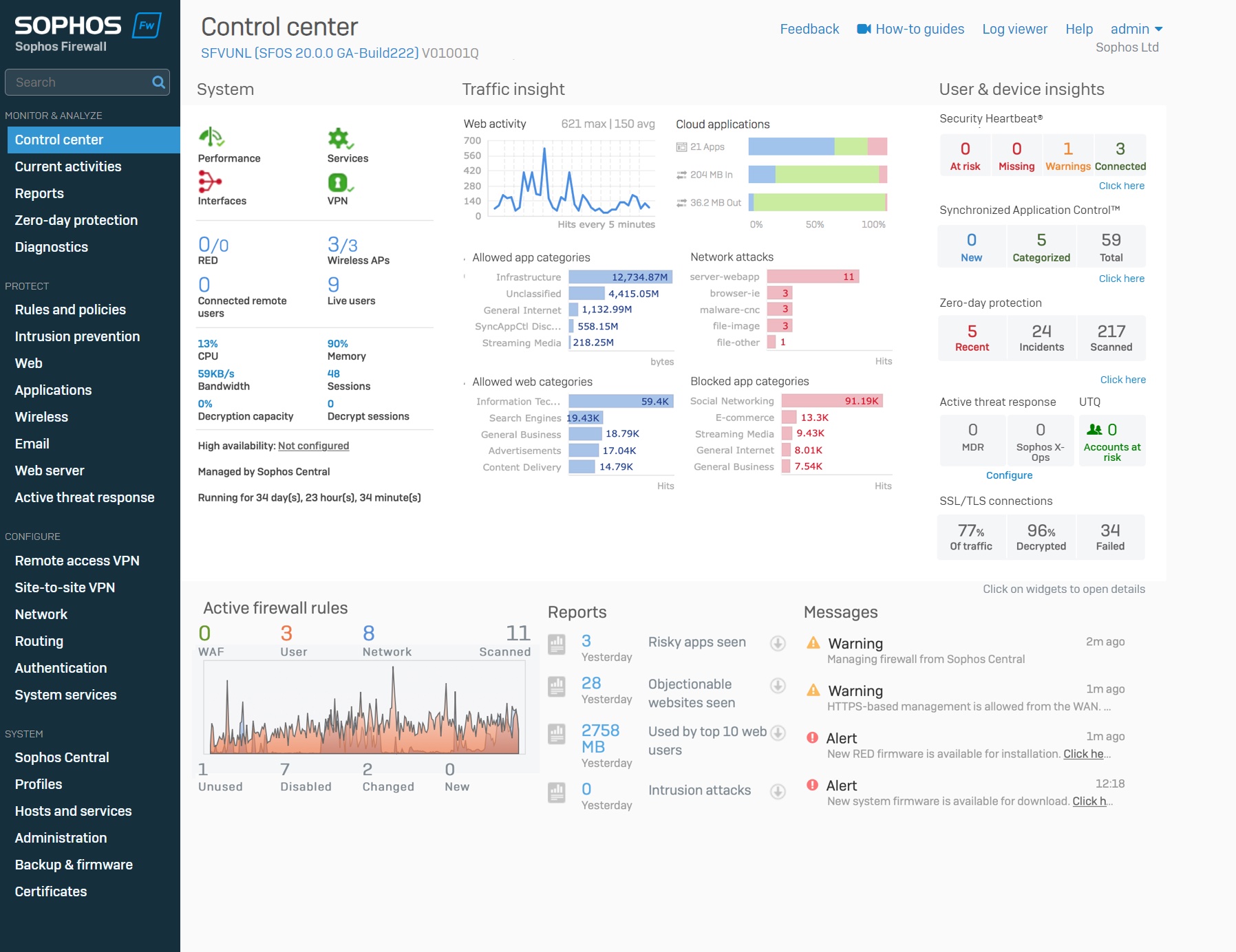
Task: Click Configure under Active threat response
Action: pos(1009,475)
